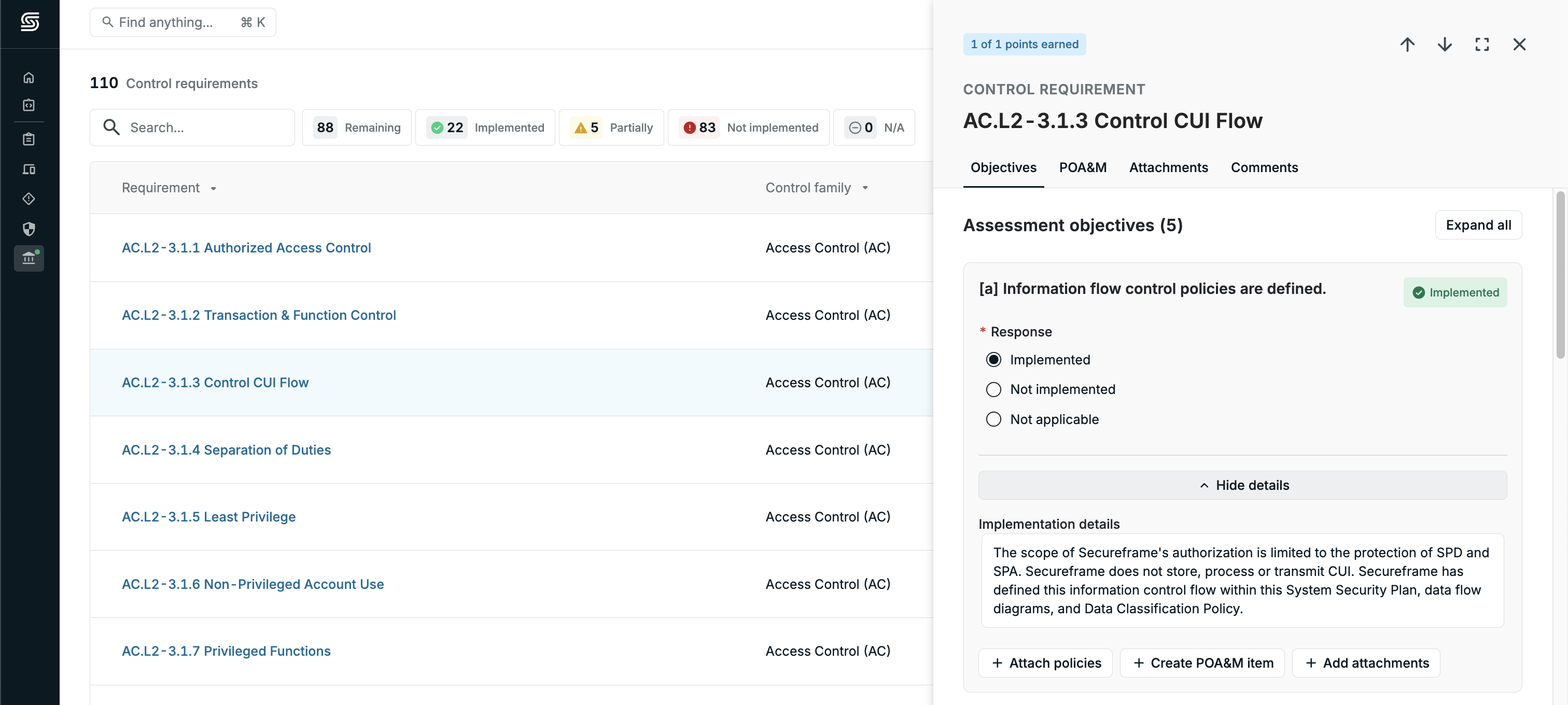Click the plus icon on Create POA&M item
Screen dimensions: 1568x705
pos(1138,663)
